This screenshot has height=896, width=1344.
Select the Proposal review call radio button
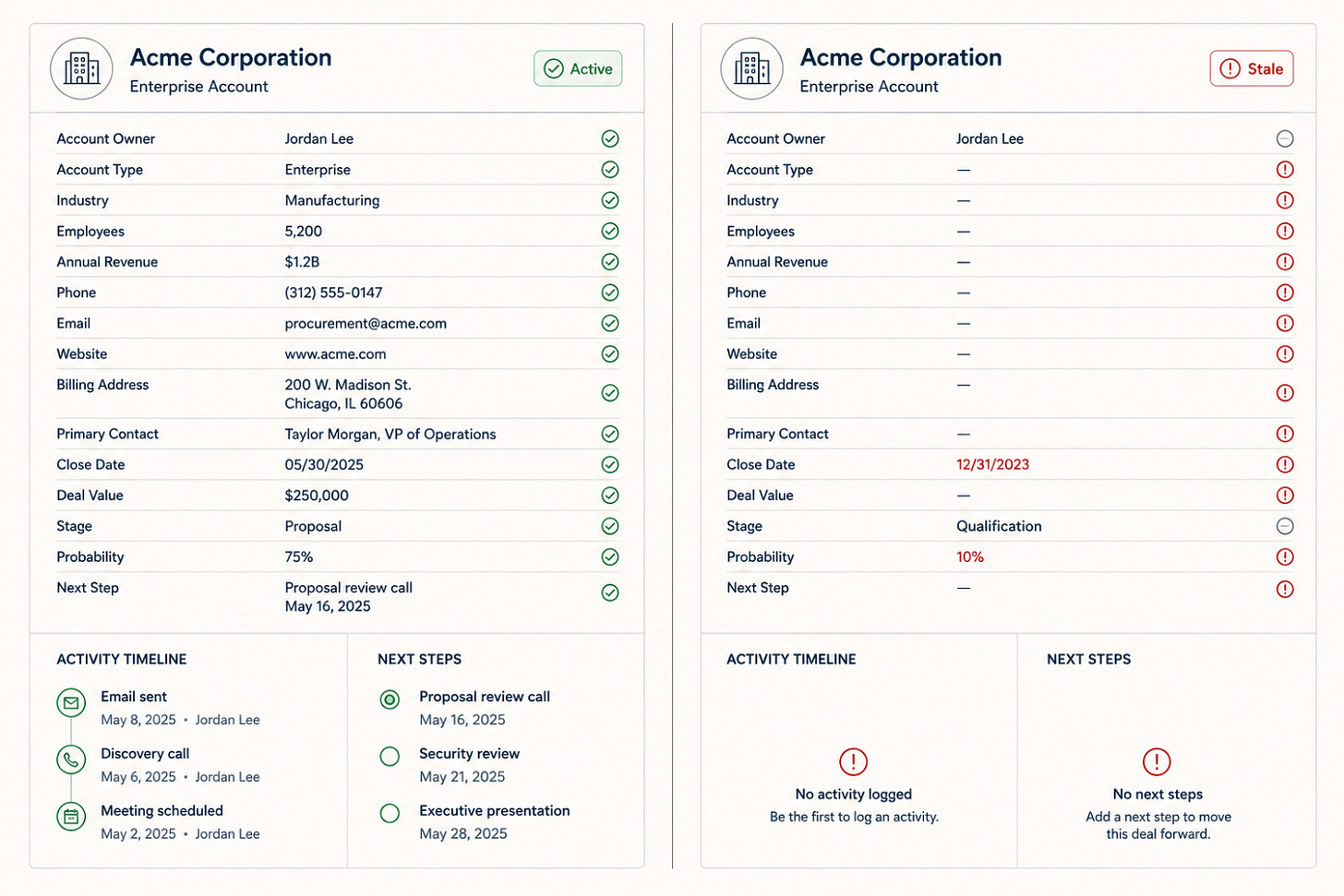(390, 699)
